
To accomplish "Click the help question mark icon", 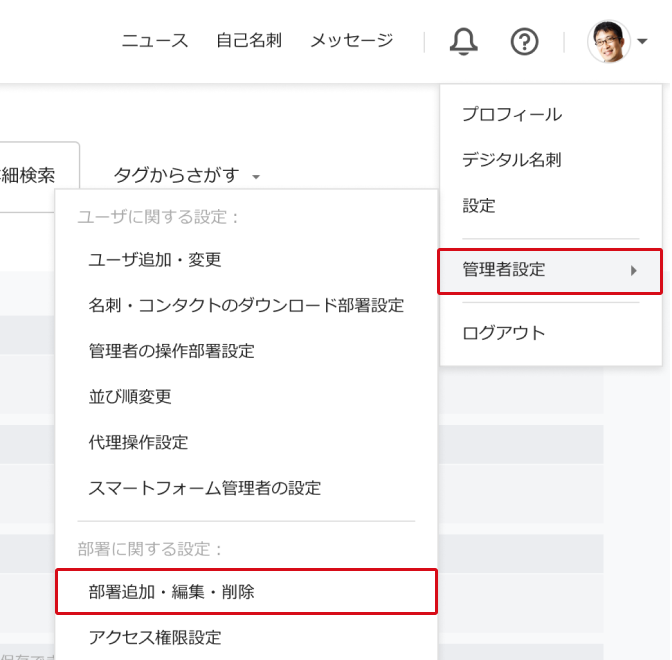I will click(524, 41).
